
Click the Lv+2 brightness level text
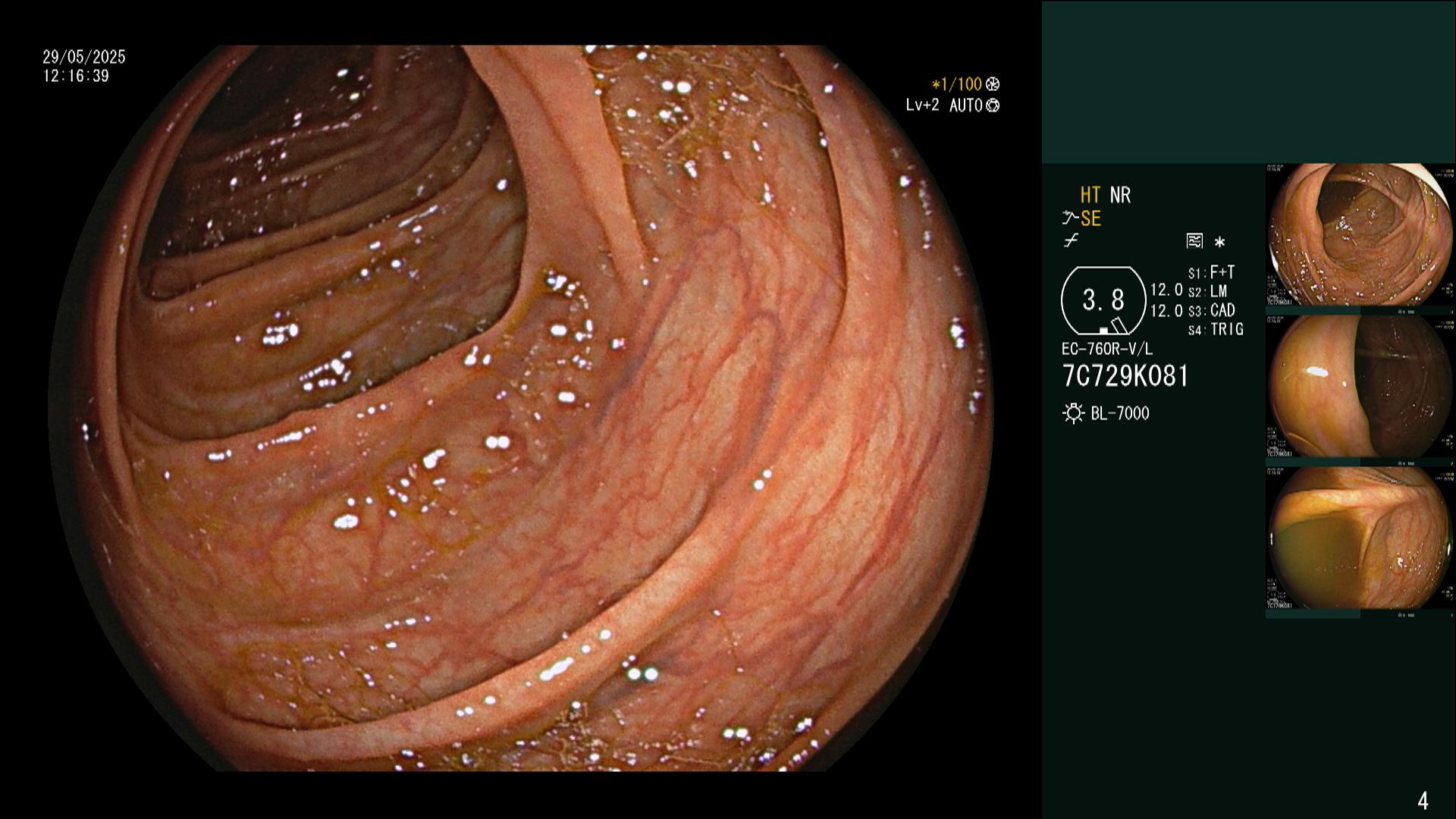pyautogui.click(x=922, y=105)
